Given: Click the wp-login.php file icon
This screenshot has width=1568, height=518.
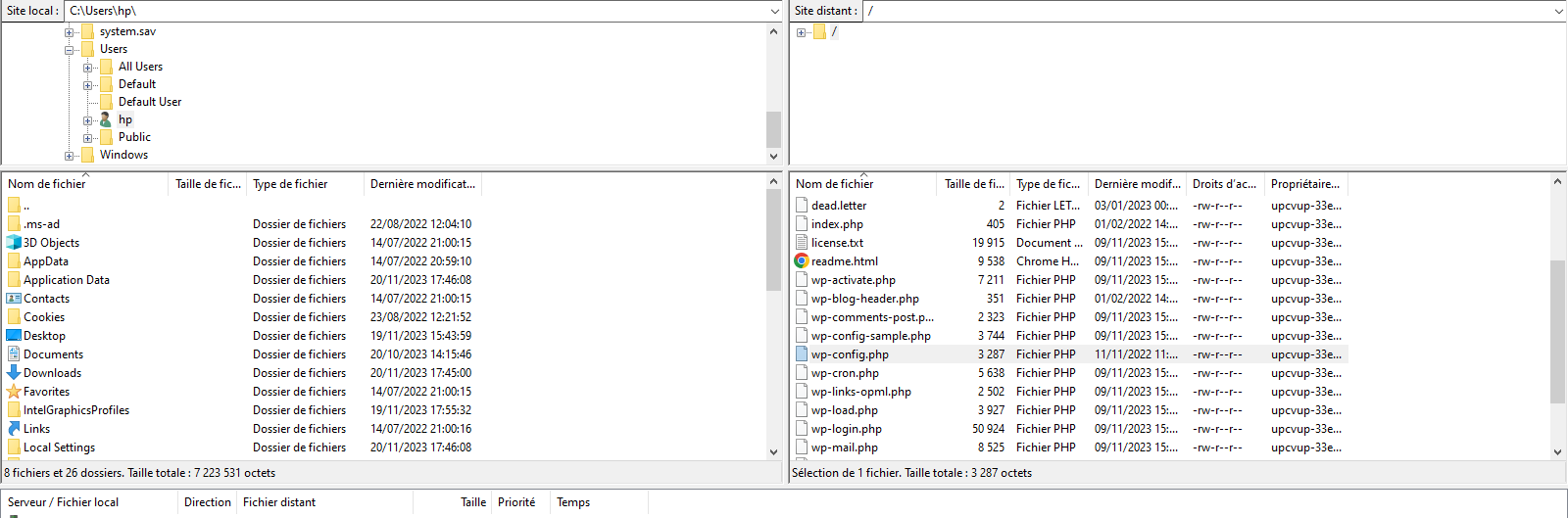Looking at the screenshot, I should point(802,429).
